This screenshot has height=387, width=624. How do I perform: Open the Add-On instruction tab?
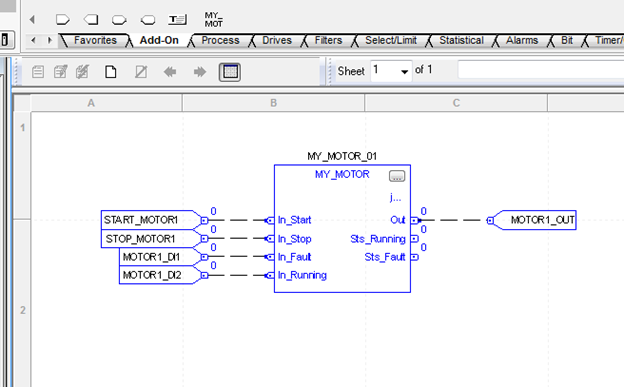point(159,41)
